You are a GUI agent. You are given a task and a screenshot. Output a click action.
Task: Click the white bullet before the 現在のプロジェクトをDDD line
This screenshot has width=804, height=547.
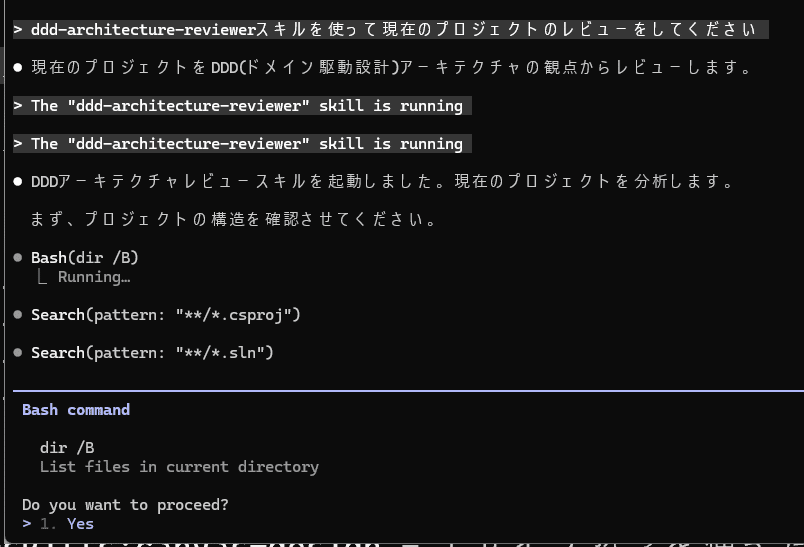pos(18,68)
